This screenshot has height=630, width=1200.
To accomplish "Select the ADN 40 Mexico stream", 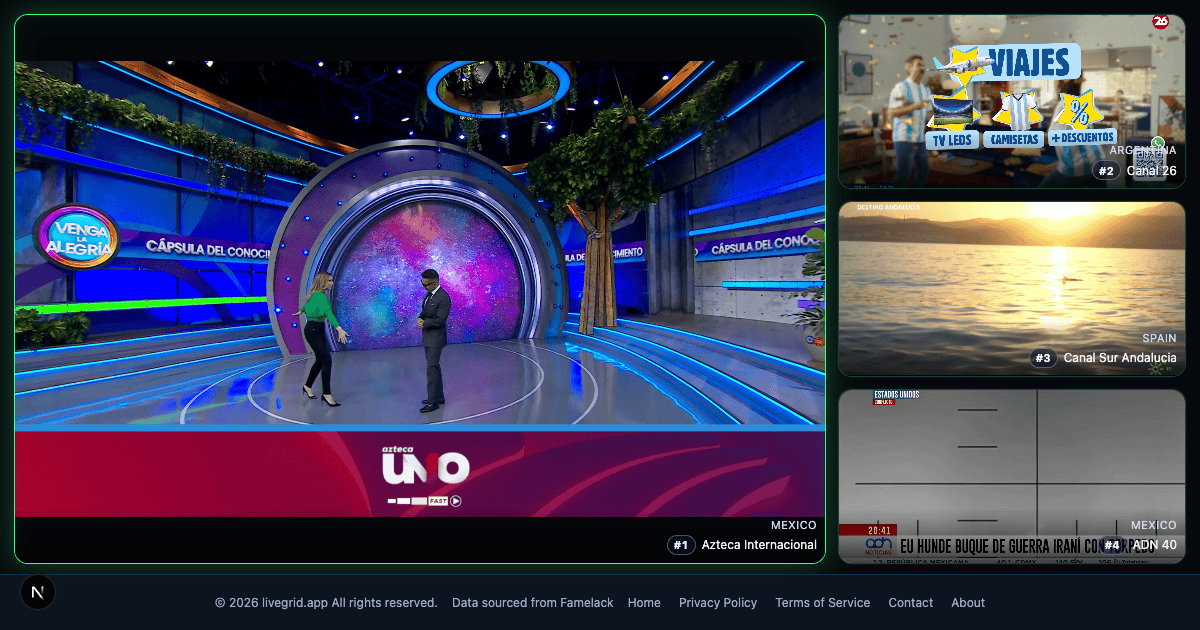I will 1010,460.
